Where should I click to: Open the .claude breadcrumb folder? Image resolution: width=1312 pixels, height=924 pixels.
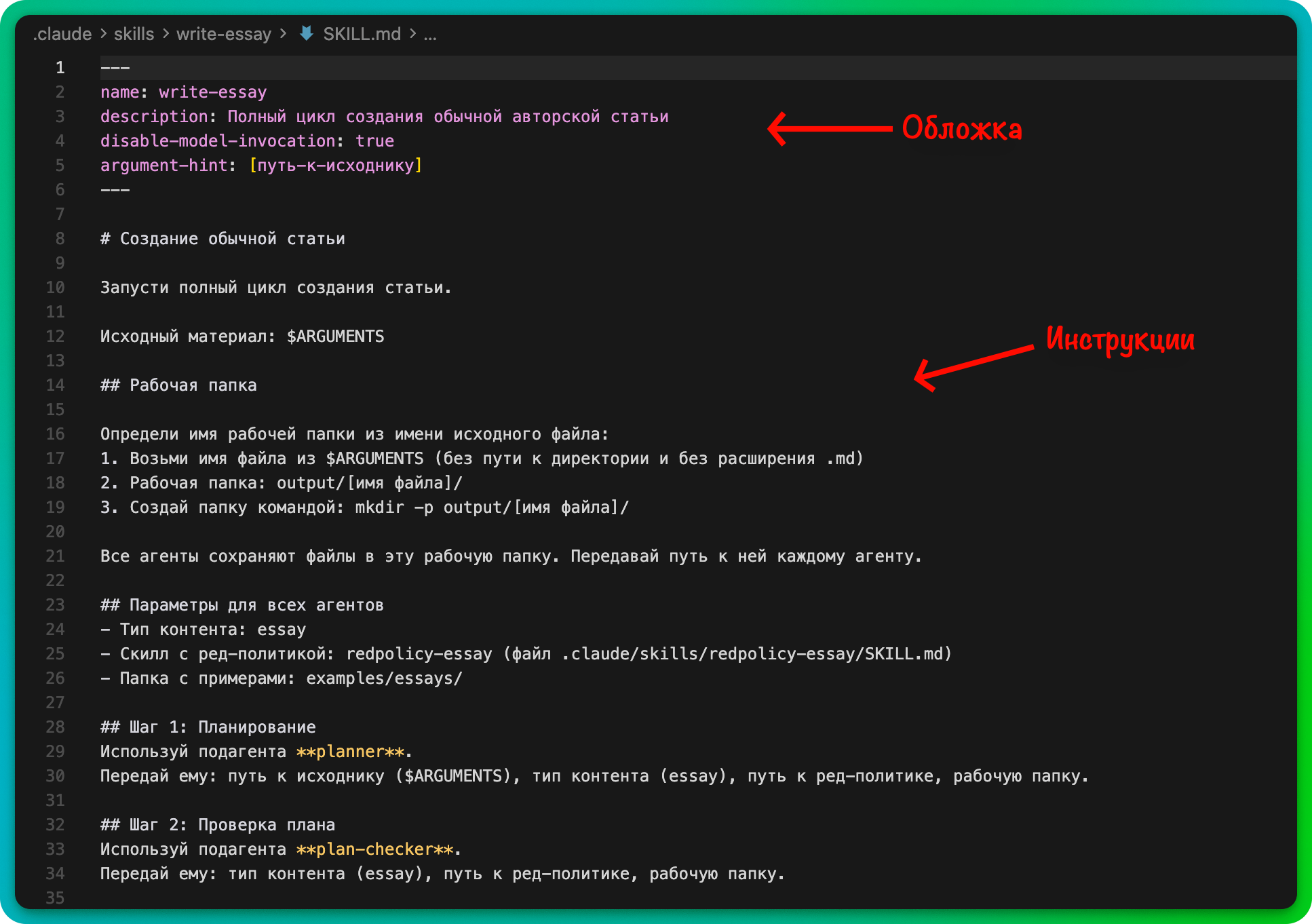tap(62, 34)
